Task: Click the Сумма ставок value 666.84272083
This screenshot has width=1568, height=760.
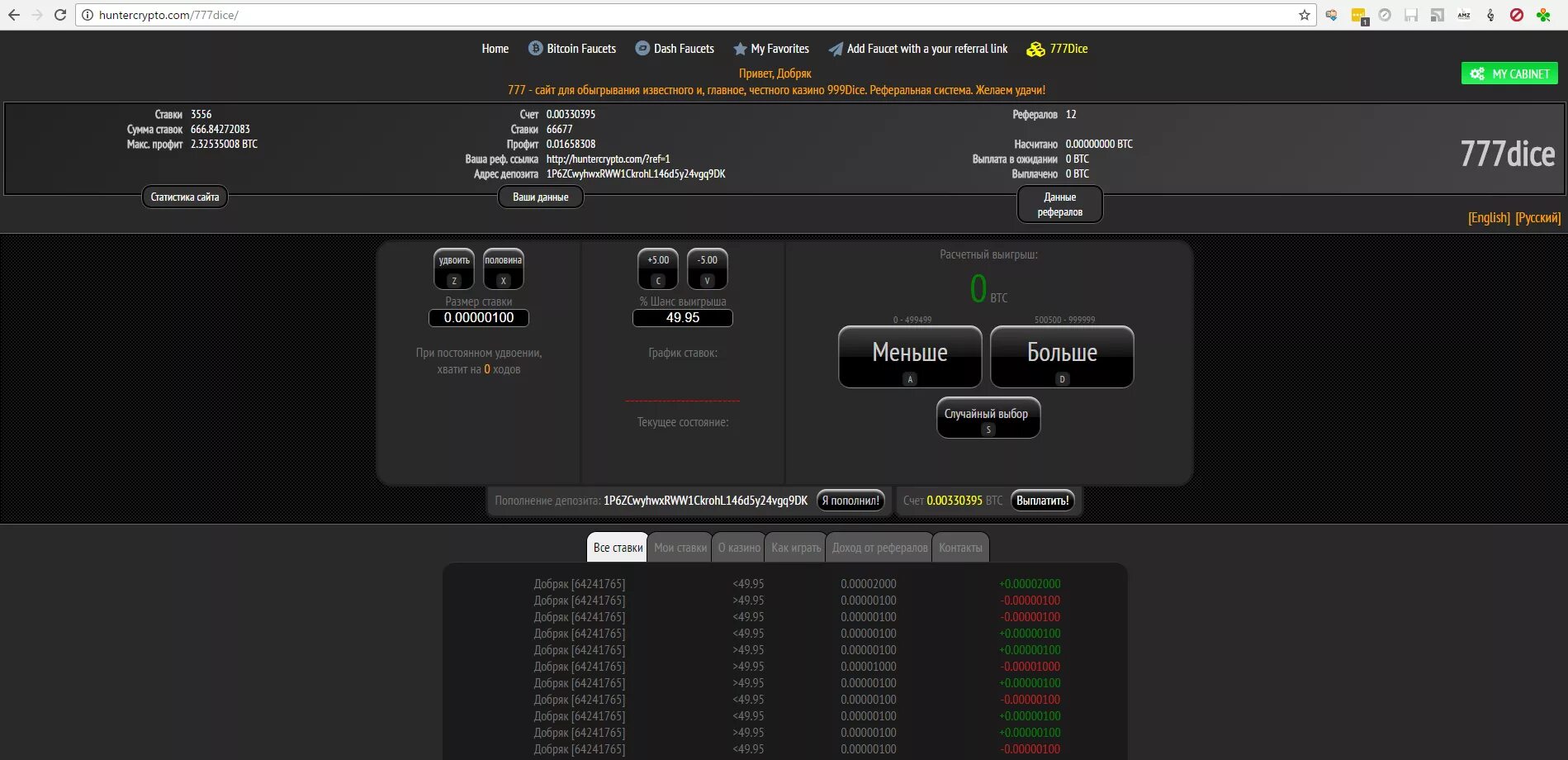Action: point(220,129)
